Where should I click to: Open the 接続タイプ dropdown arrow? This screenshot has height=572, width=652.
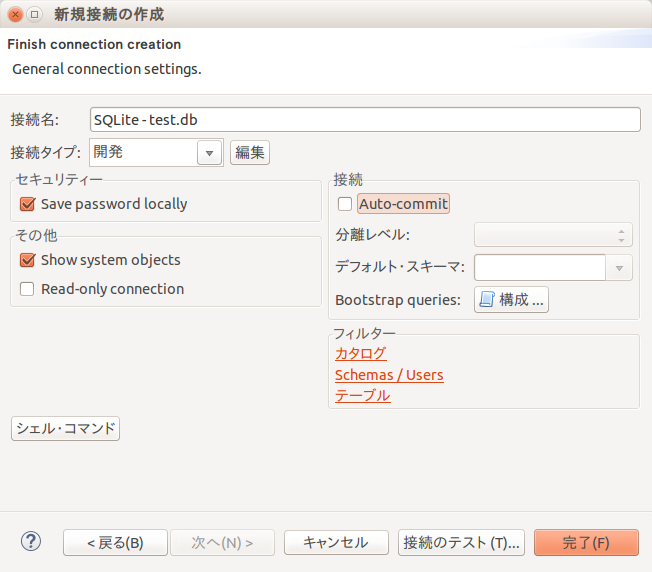(209, 153)
